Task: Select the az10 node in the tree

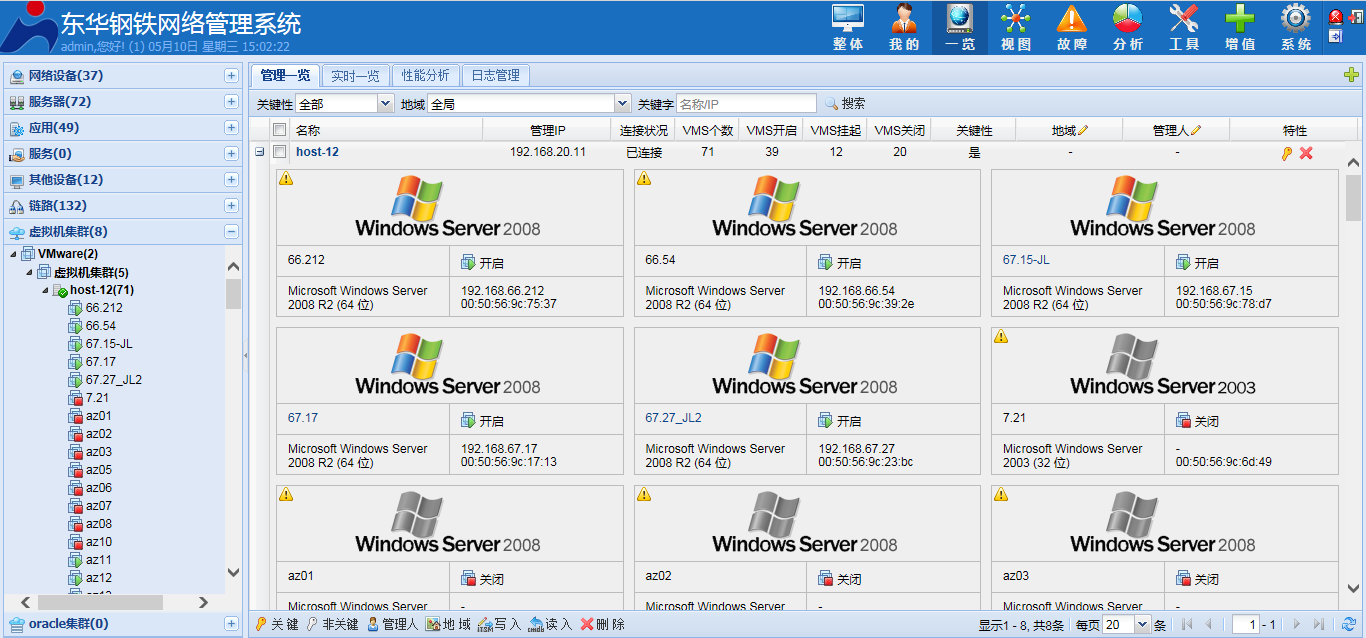Action: [x=99, y=542]
